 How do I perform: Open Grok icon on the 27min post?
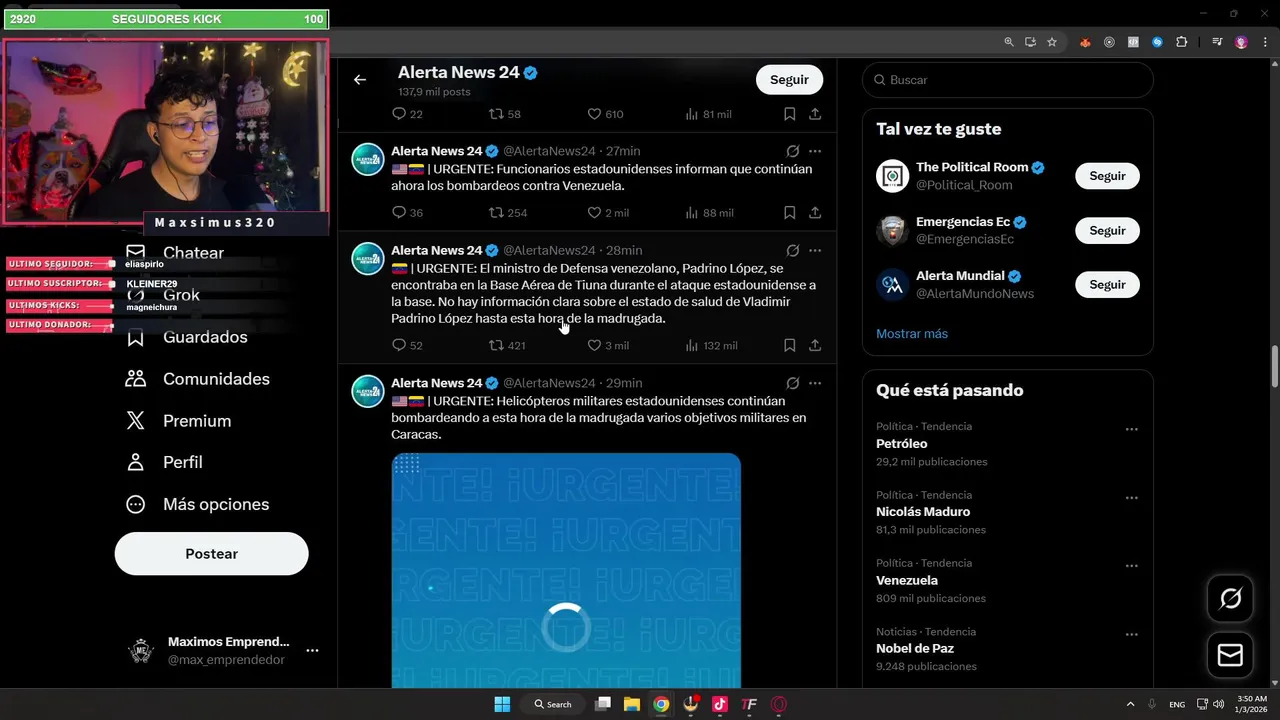[x=792, y=151]
